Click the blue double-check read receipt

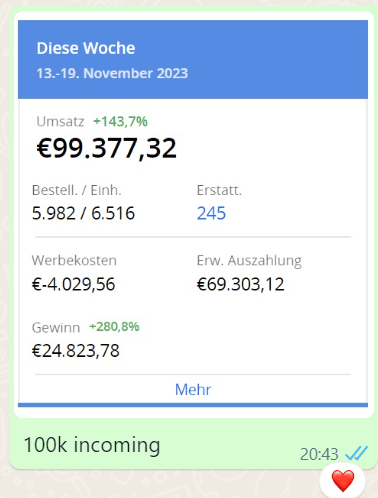(356, 453)
